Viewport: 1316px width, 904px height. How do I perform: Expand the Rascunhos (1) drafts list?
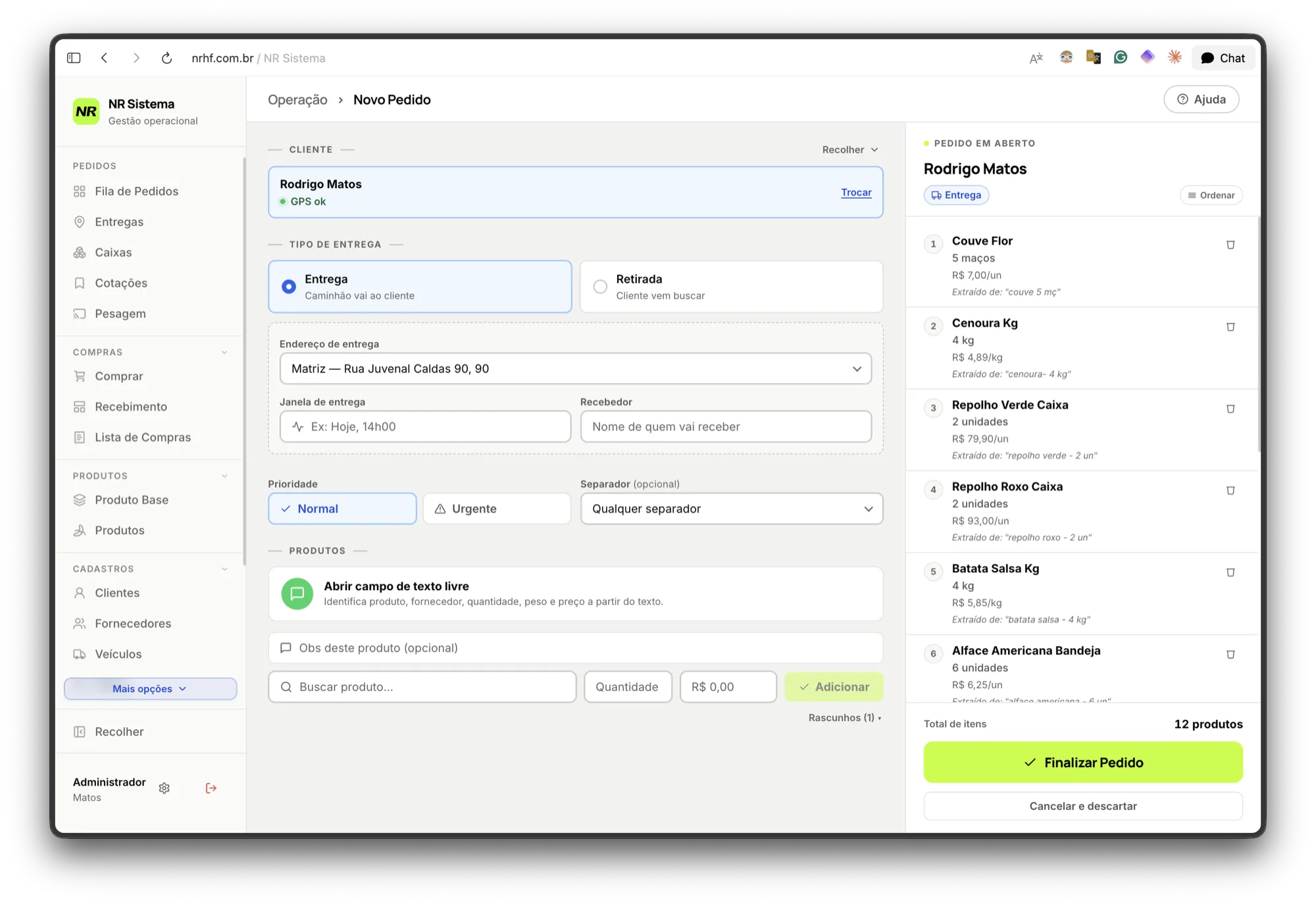coord(845,718)
